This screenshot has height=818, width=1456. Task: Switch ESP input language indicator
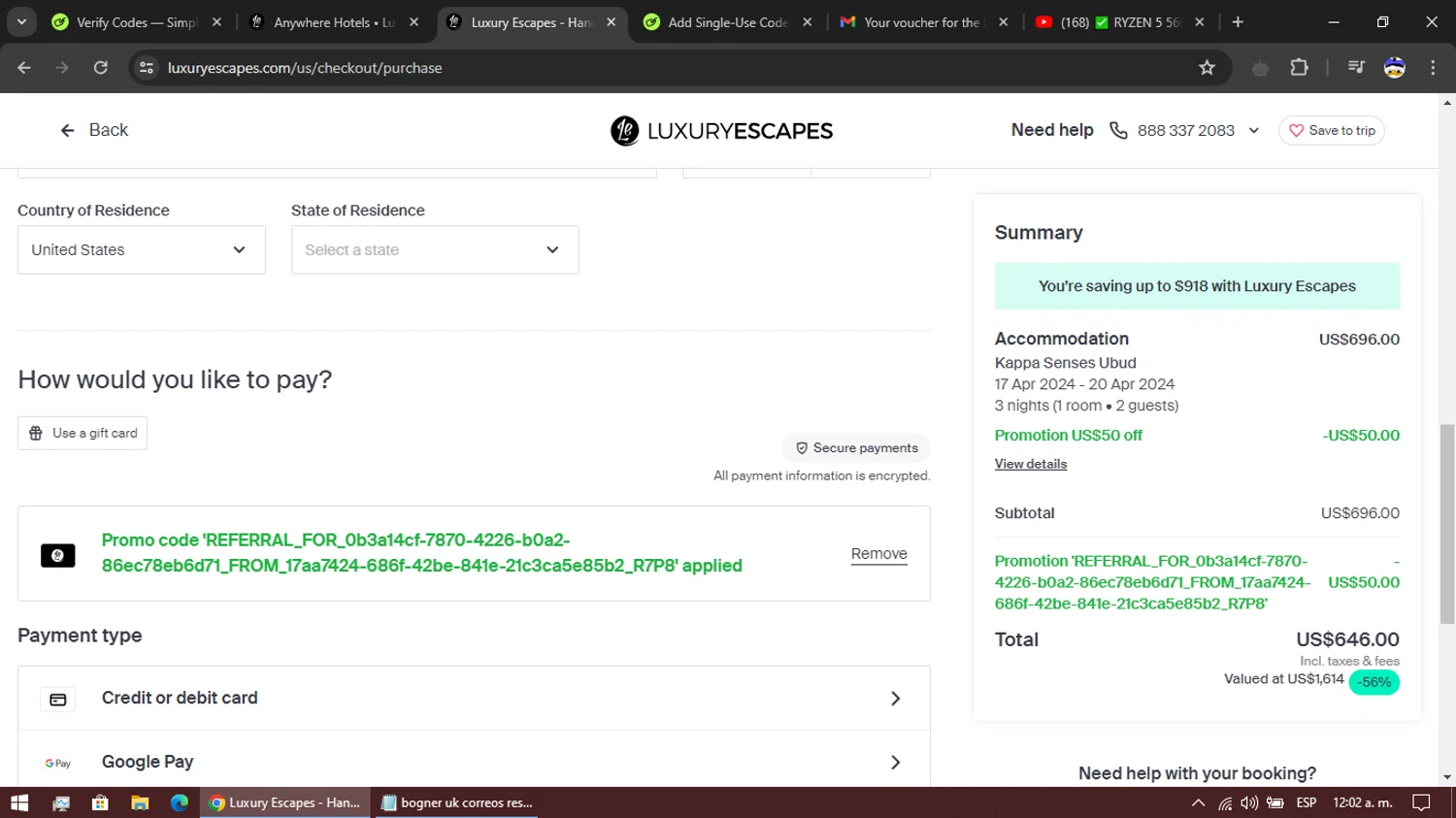click(1307, 802)
